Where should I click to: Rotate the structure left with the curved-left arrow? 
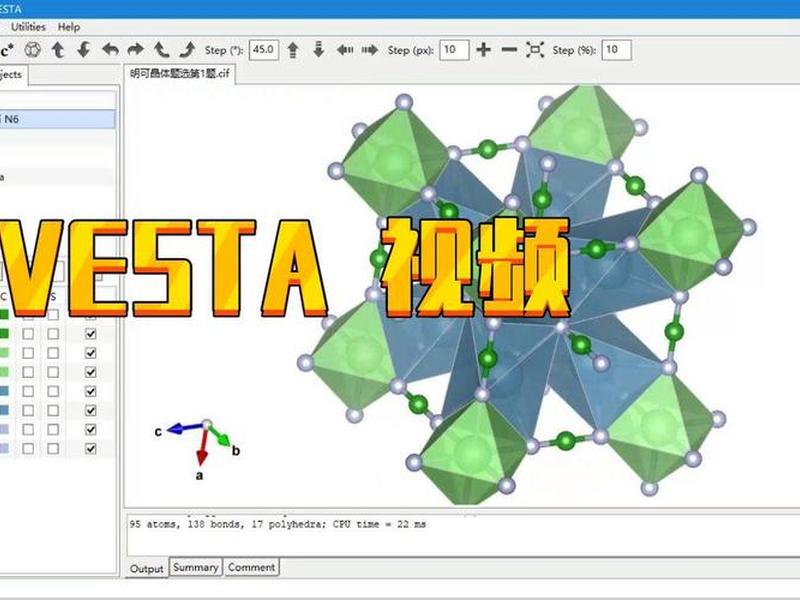click(x=110, y=50)
